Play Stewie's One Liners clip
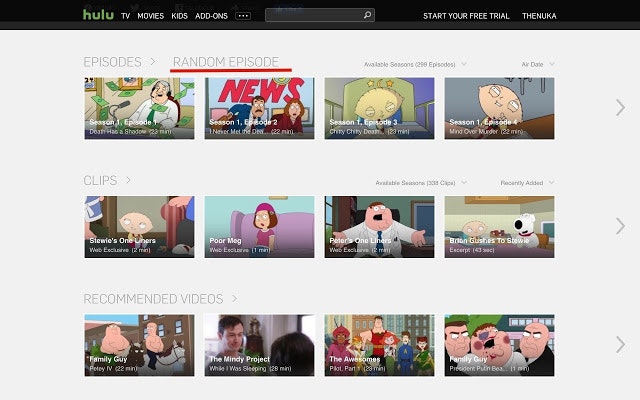 click(x=139, y=227)
